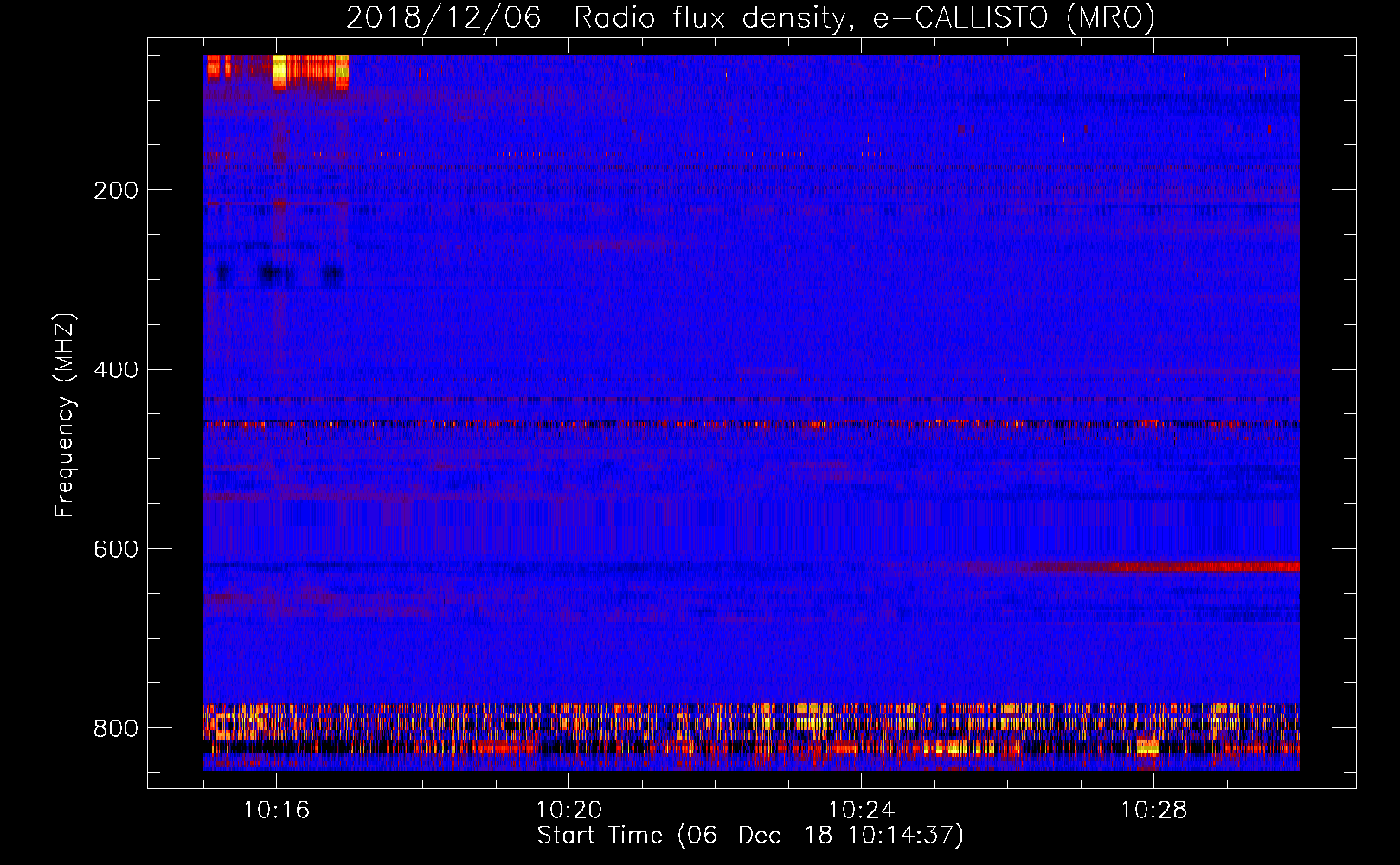Viewport: 1400px width, 865px height.
Task: Click the 'Frequency (MHZ)' axis label
Action: tap(64, 415)
